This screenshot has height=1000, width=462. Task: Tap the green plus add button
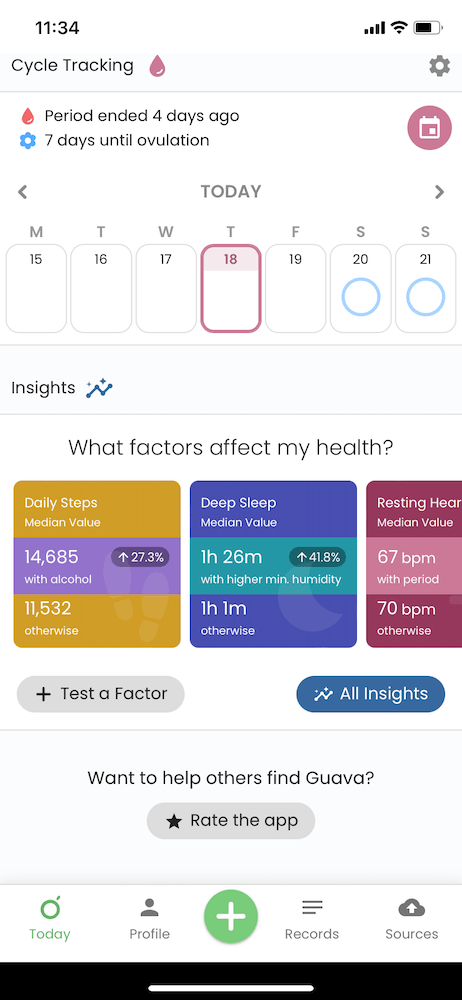pos(231,916)
